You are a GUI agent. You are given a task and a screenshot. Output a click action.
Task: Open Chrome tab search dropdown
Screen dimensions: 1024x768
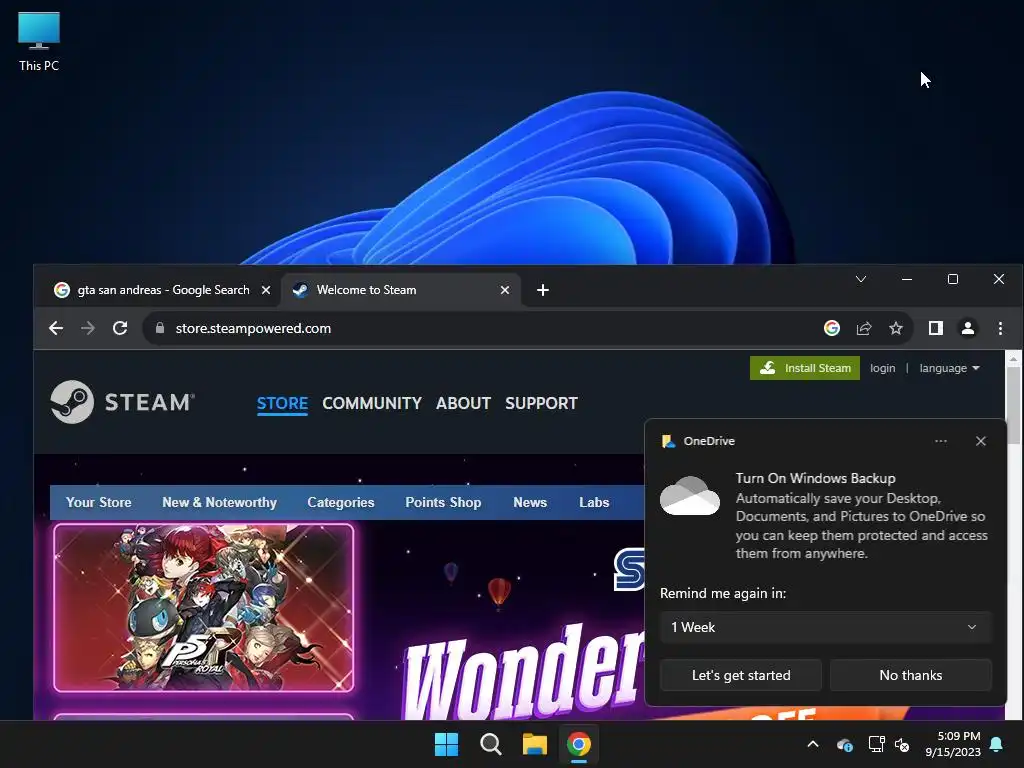click(861, 279)
